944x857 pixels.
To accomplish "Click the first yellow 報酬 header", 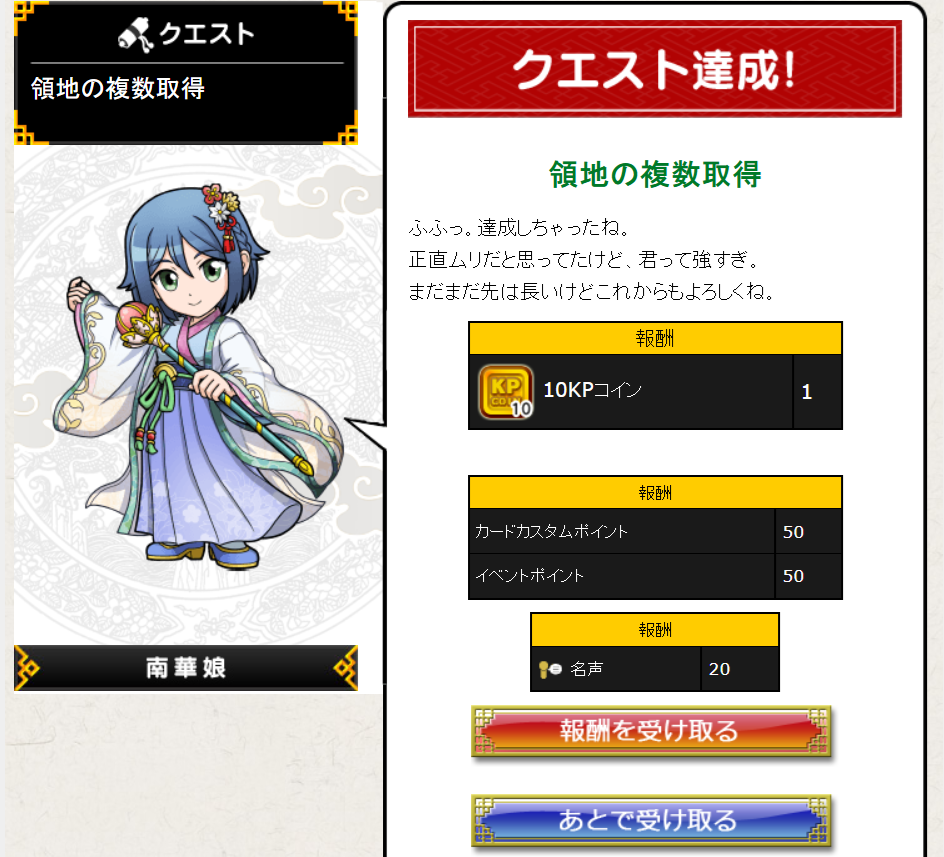I will tap(655, 338).
